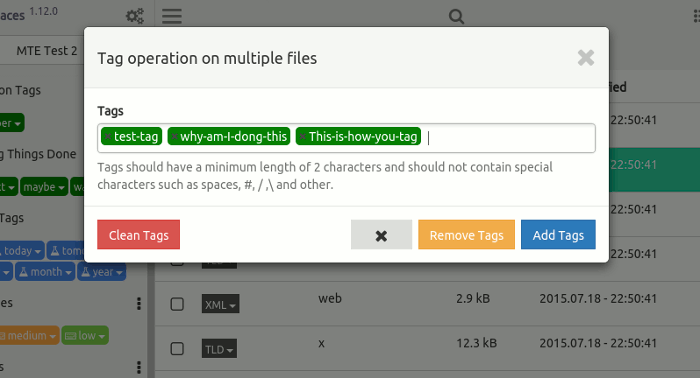700x378 pixels.
Task: Click the test-tag chip label
Action: pos(136,137)
